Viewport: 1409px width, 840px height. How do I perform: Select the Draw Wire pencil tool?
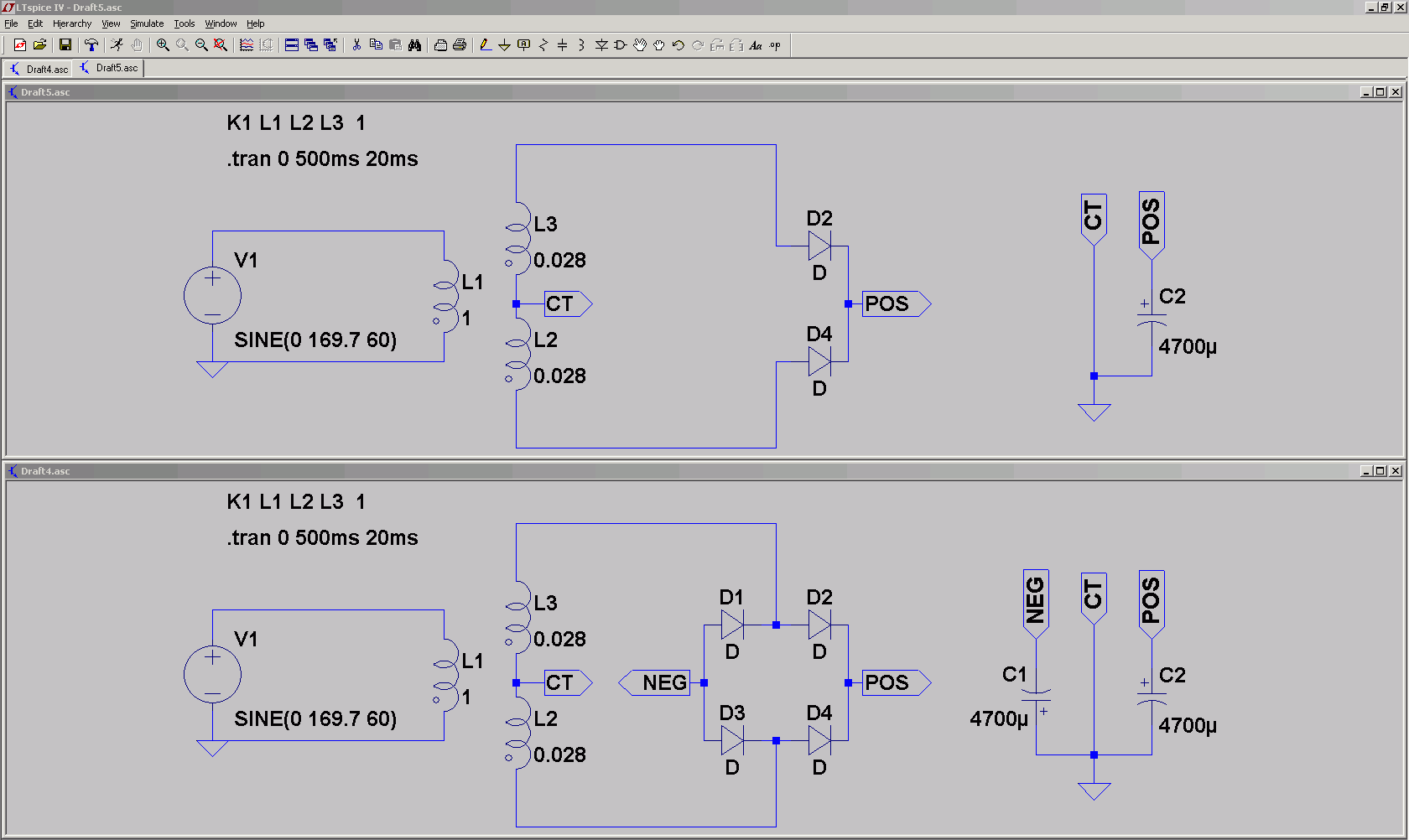[x=486, y=45]
